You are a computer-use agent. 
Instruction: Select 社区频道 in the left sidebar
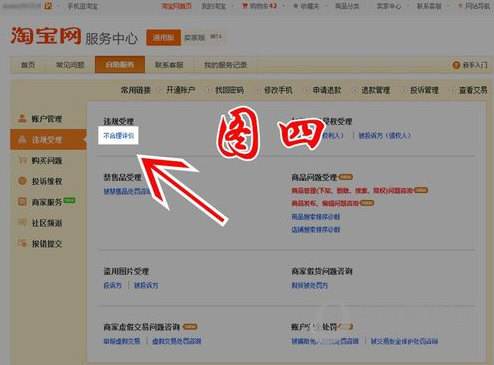[x=47, y=223]
